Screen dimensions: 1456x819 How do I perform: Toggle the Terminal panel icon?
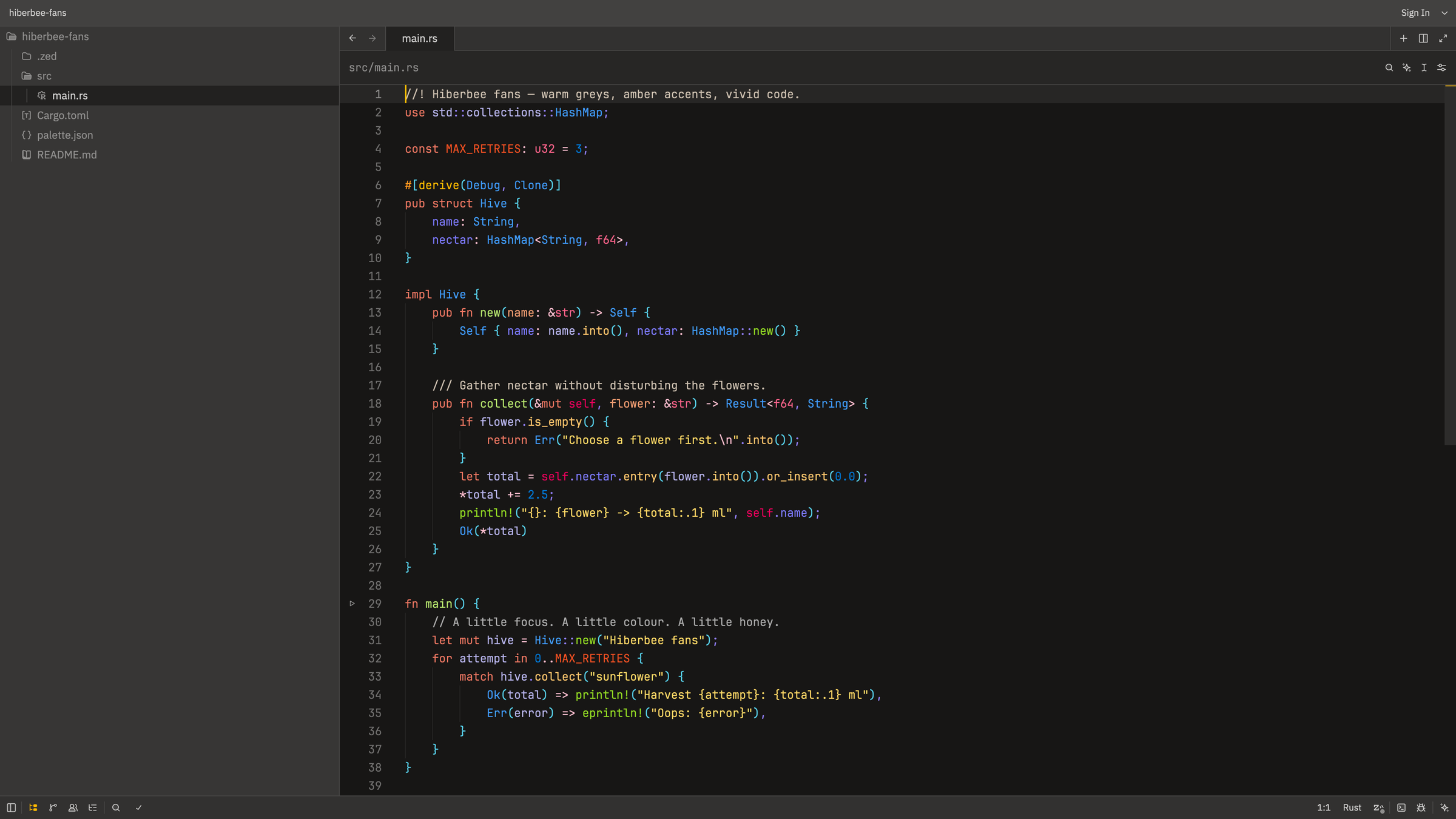pos(1401,807)
